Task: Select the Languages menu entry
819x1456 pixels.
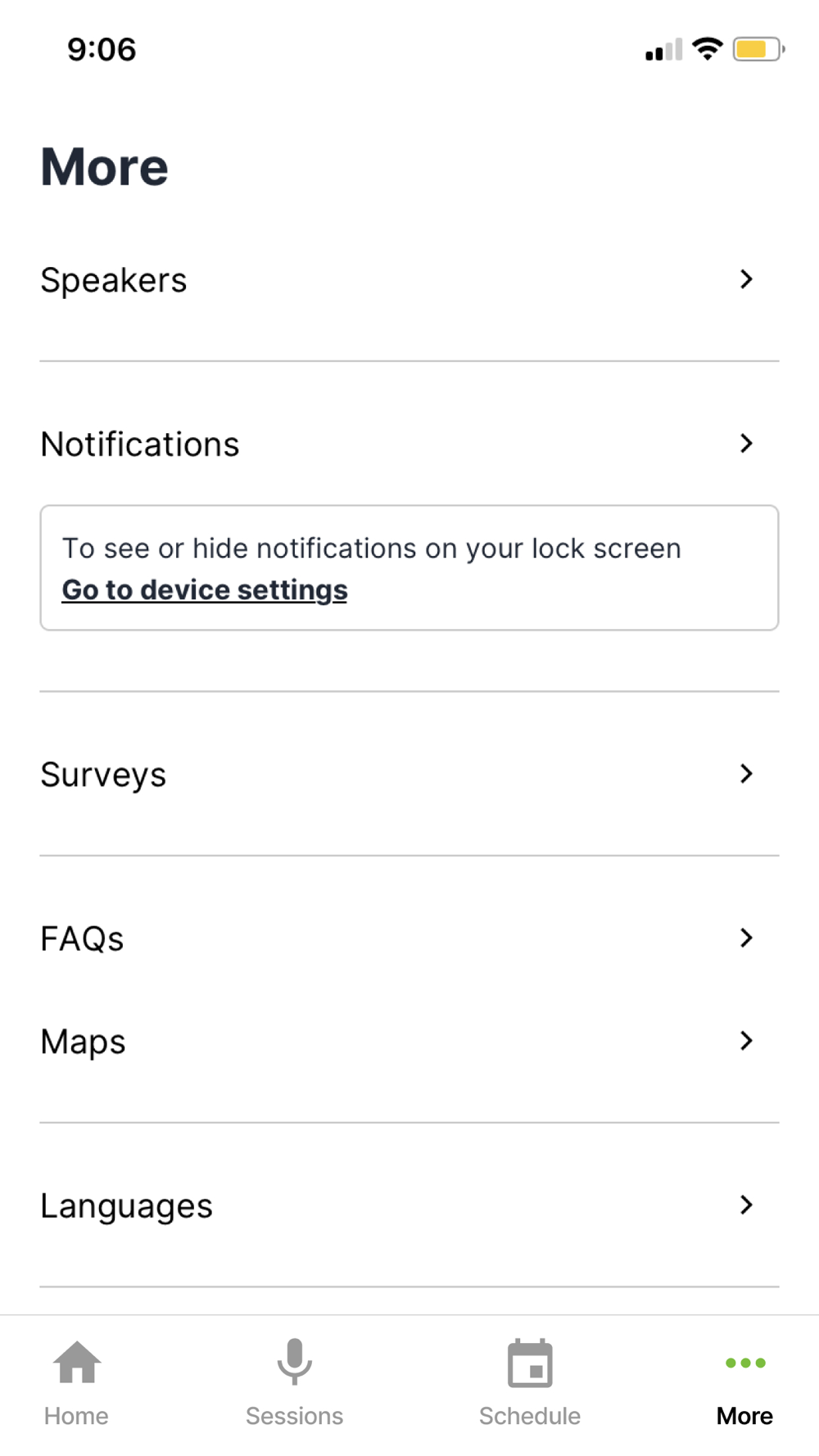Action: tap(127, 1206)
